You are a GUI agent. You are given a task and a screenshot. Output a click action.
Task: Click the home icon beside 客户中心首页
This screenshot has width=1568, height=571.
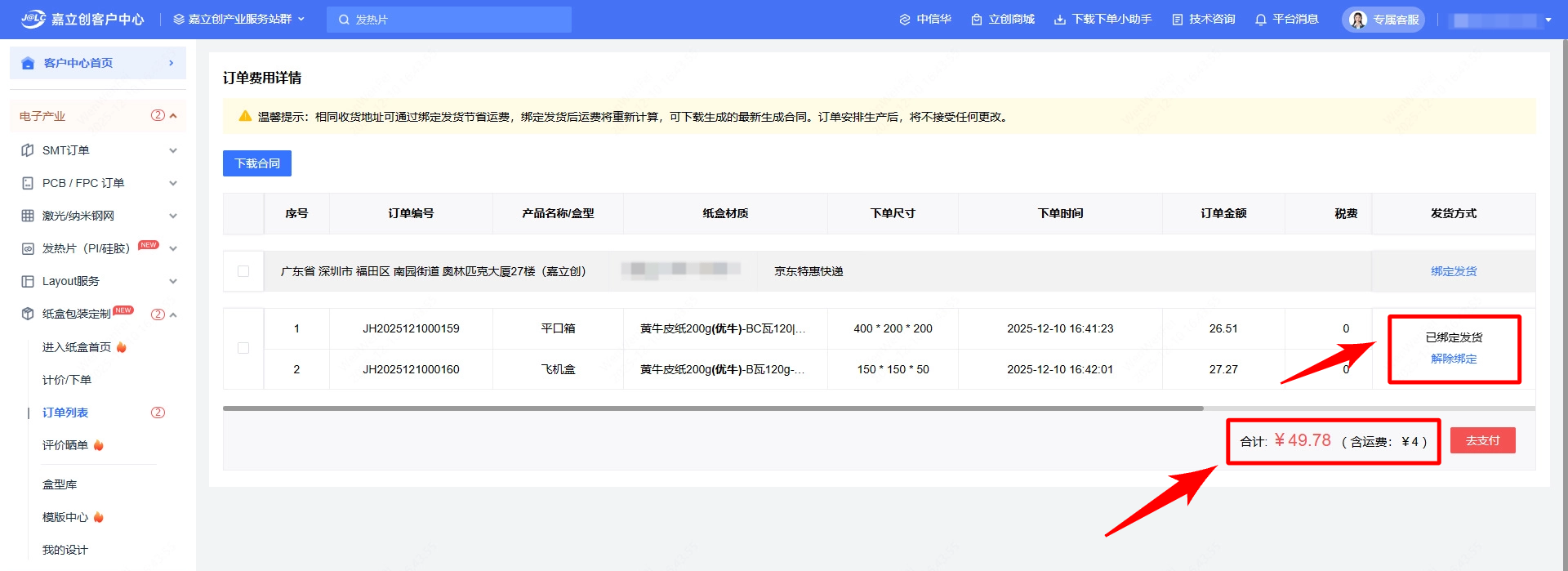click(28, 63)
